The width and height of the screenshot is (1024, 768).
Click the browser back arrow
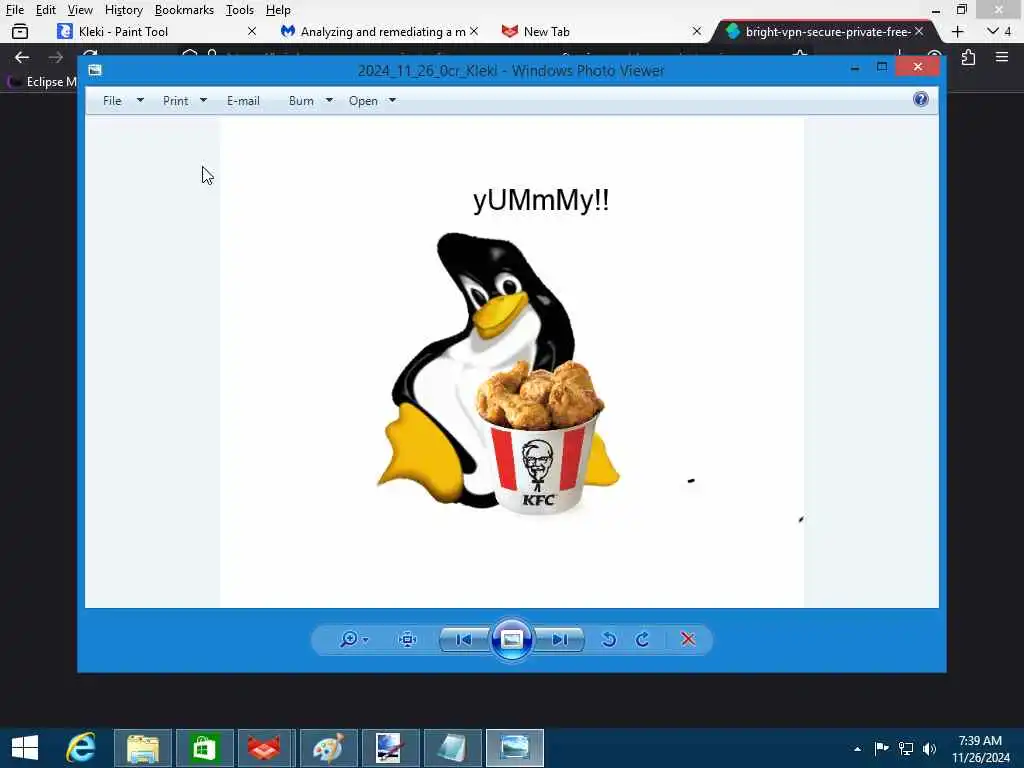point(22,57)
